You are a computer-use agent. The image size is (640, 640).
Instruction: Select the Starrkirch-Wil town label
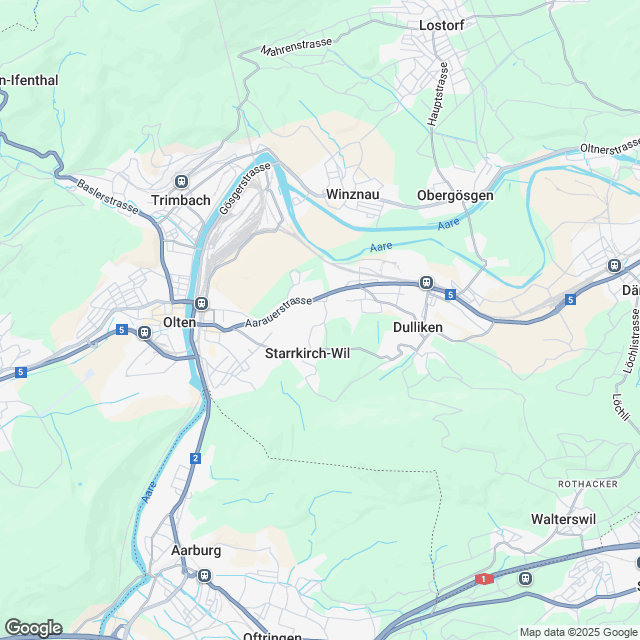click(307, 353)
